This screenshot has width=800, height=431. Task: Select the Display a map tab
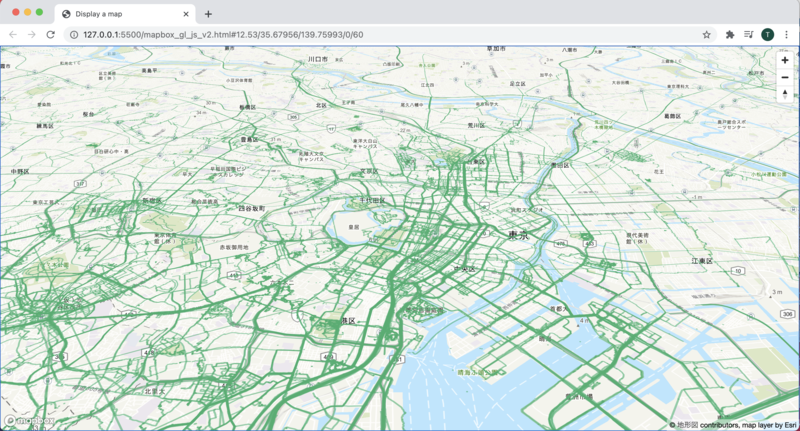pyautogui.click(x=124, y=14)
